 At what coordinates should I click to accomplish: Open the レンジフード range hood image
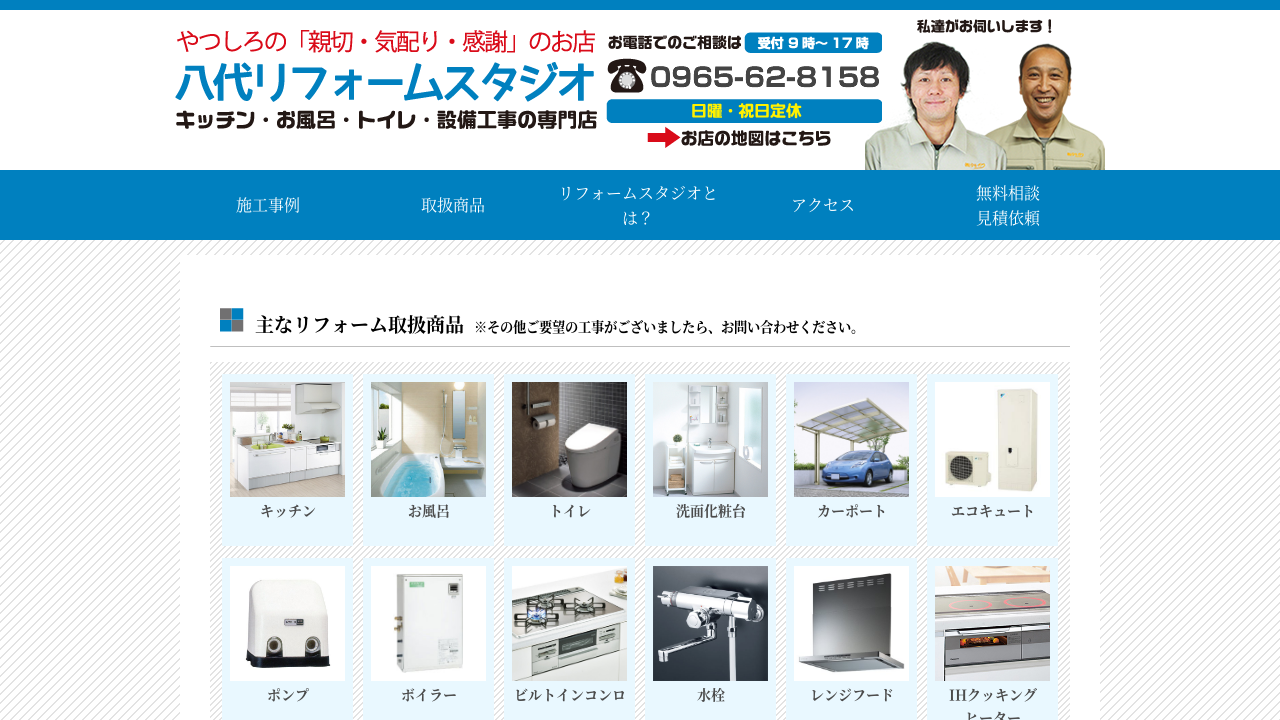coord(851,623)
